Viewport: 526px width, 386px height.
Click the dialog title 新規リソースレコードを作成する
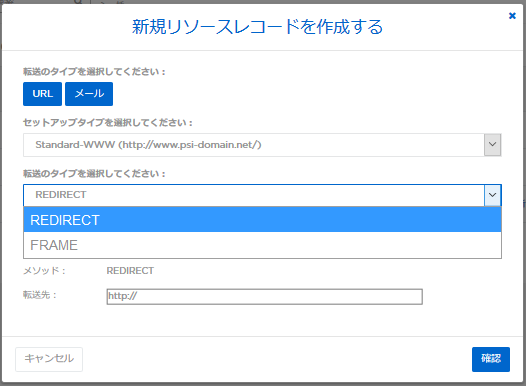pos(257,27)
